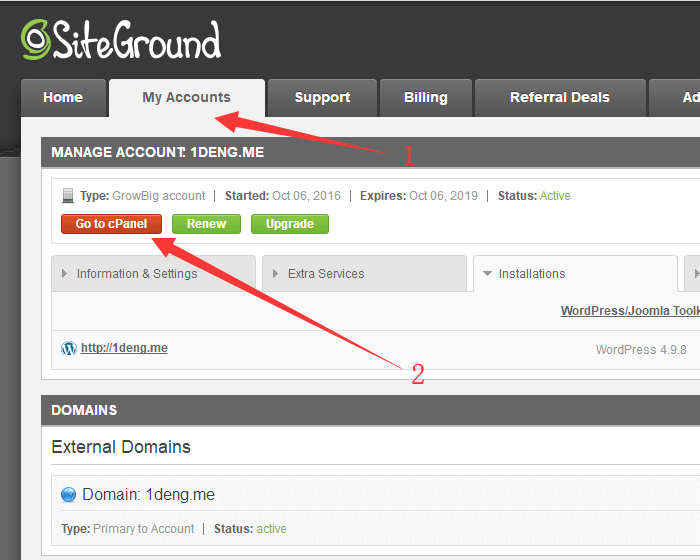Open the Support tab

click(322, 98)
